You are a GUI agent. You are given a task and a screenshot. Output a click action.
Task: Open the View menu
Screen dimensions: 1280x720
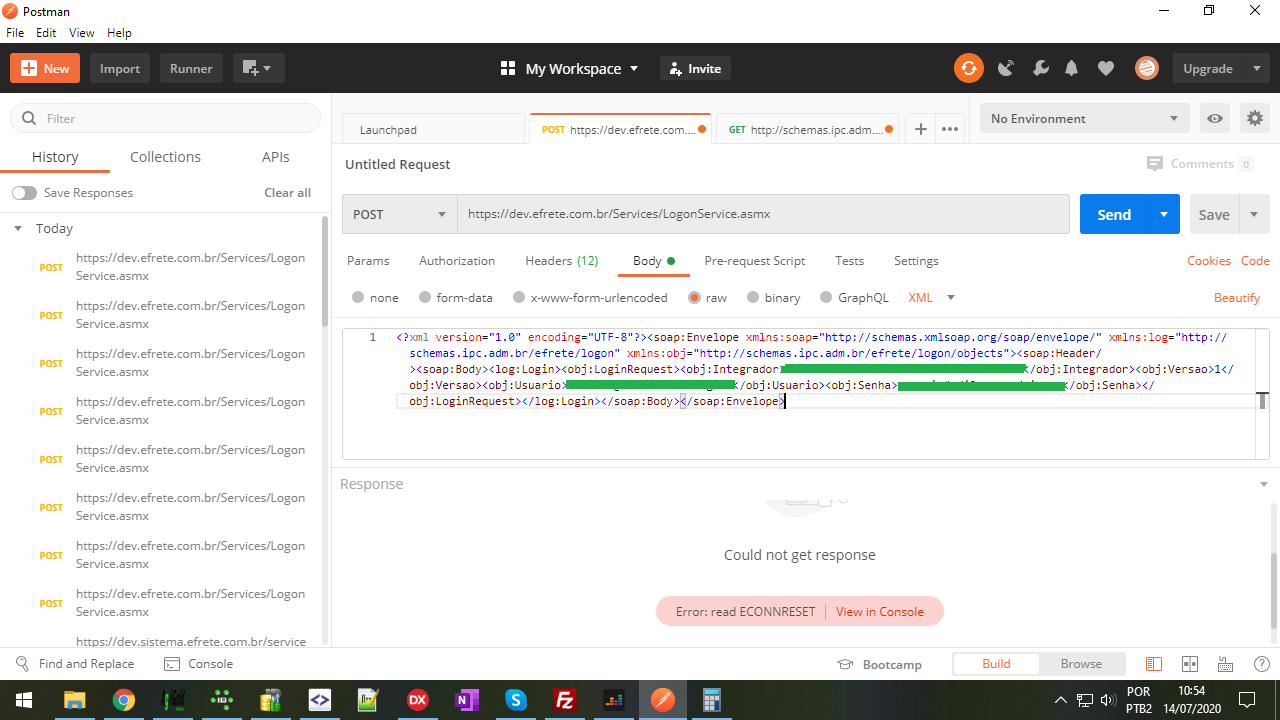[81, 33]
